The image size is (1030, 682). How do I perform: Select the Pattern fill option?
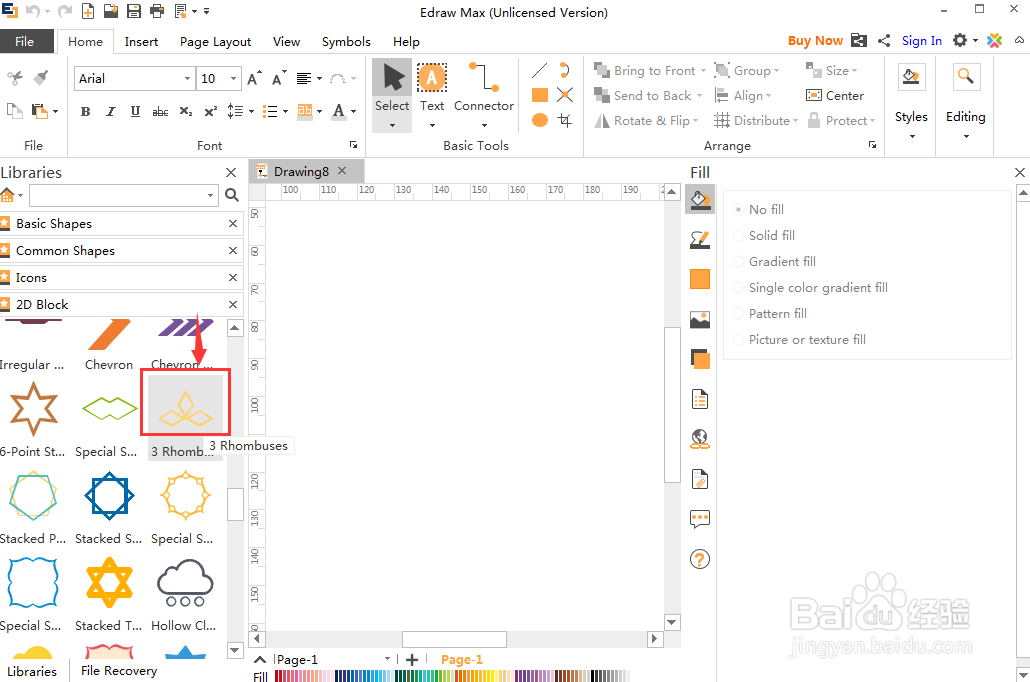coord(770,313)
